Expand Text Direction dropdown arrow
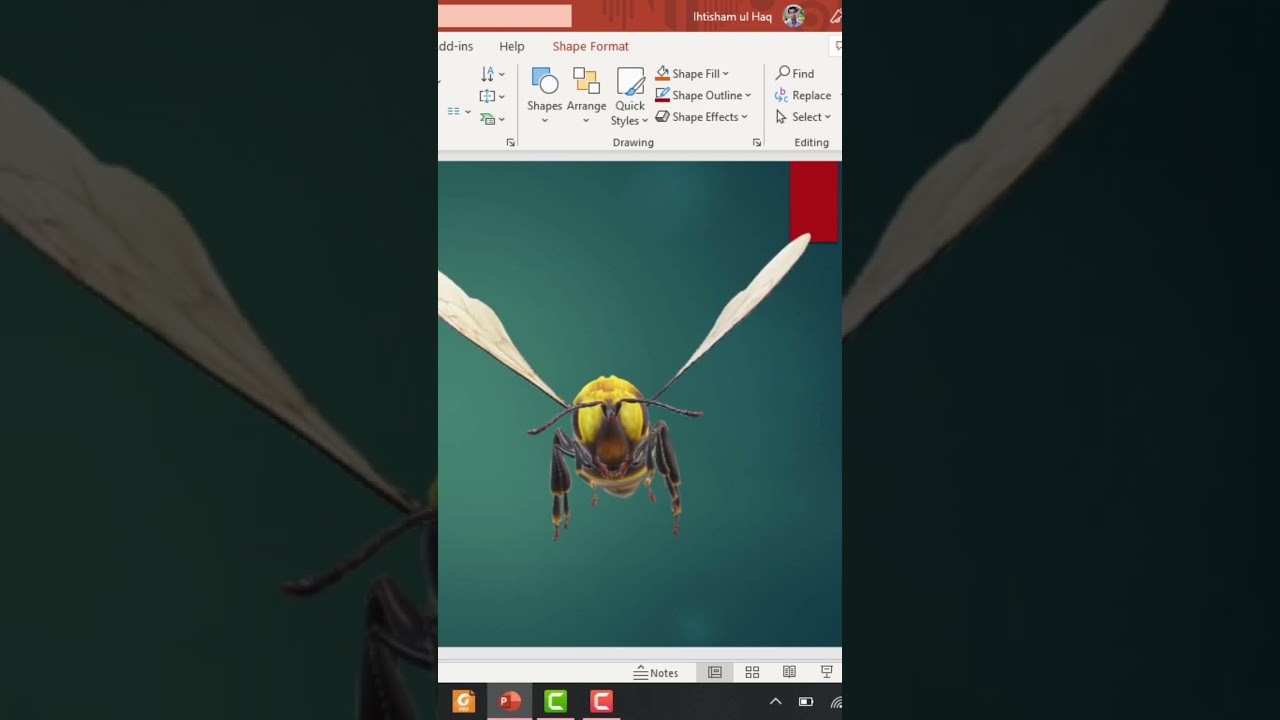Viewport: 1280px width, 720px height. 502,75
